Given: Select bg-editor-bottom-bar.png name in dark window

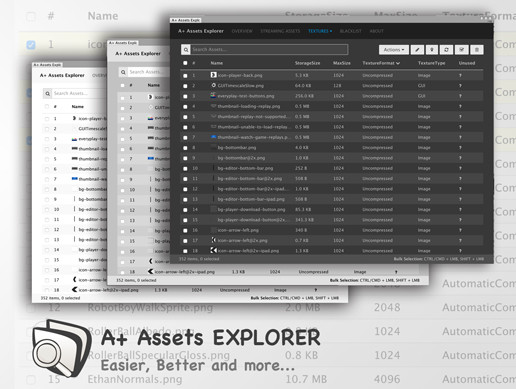Looking at the screenshot, I should pos(245,168).
